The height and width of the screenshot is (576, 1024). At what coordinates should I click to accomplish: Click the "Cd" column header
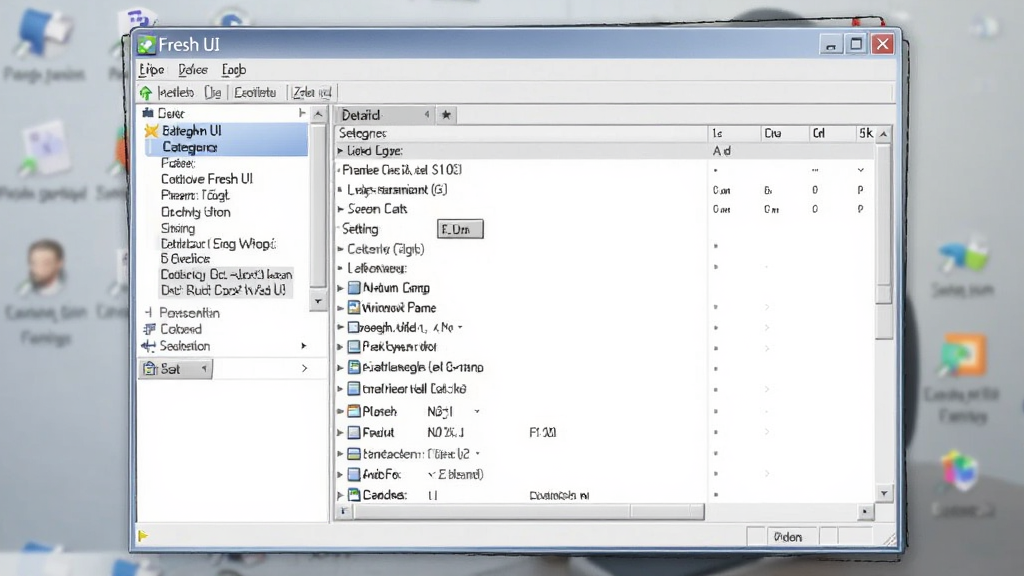(832, 133)
